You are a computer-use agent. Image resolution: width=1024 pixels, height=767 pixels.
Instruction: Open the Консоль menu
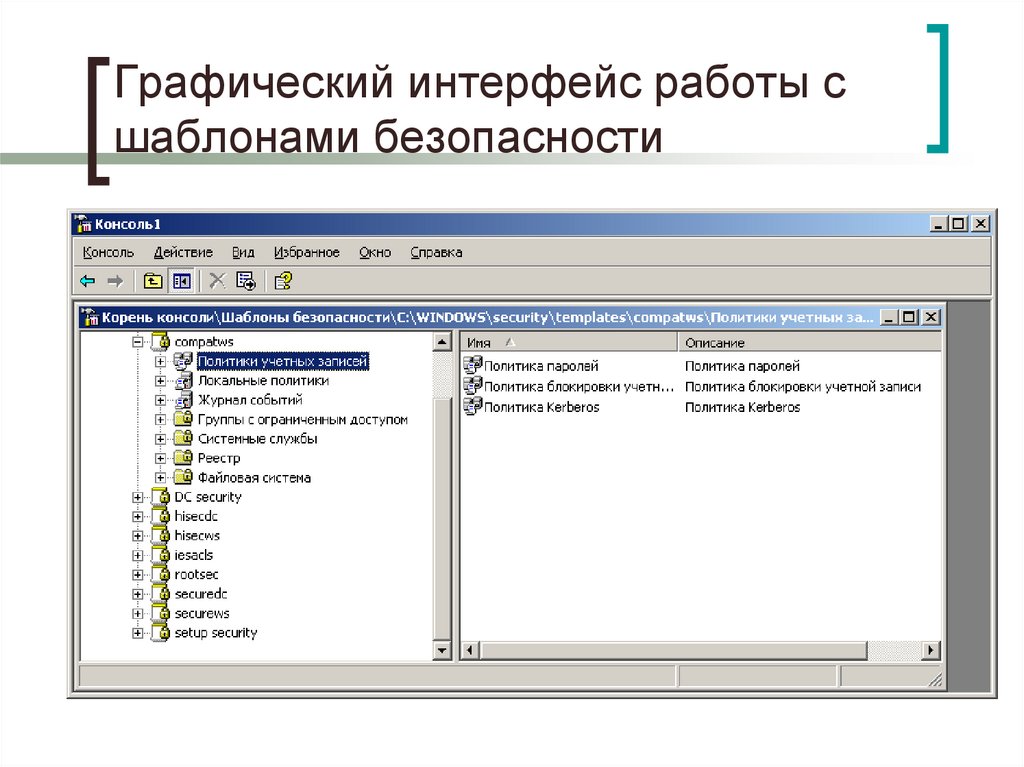pyautogui.click(x=110, y=252)
